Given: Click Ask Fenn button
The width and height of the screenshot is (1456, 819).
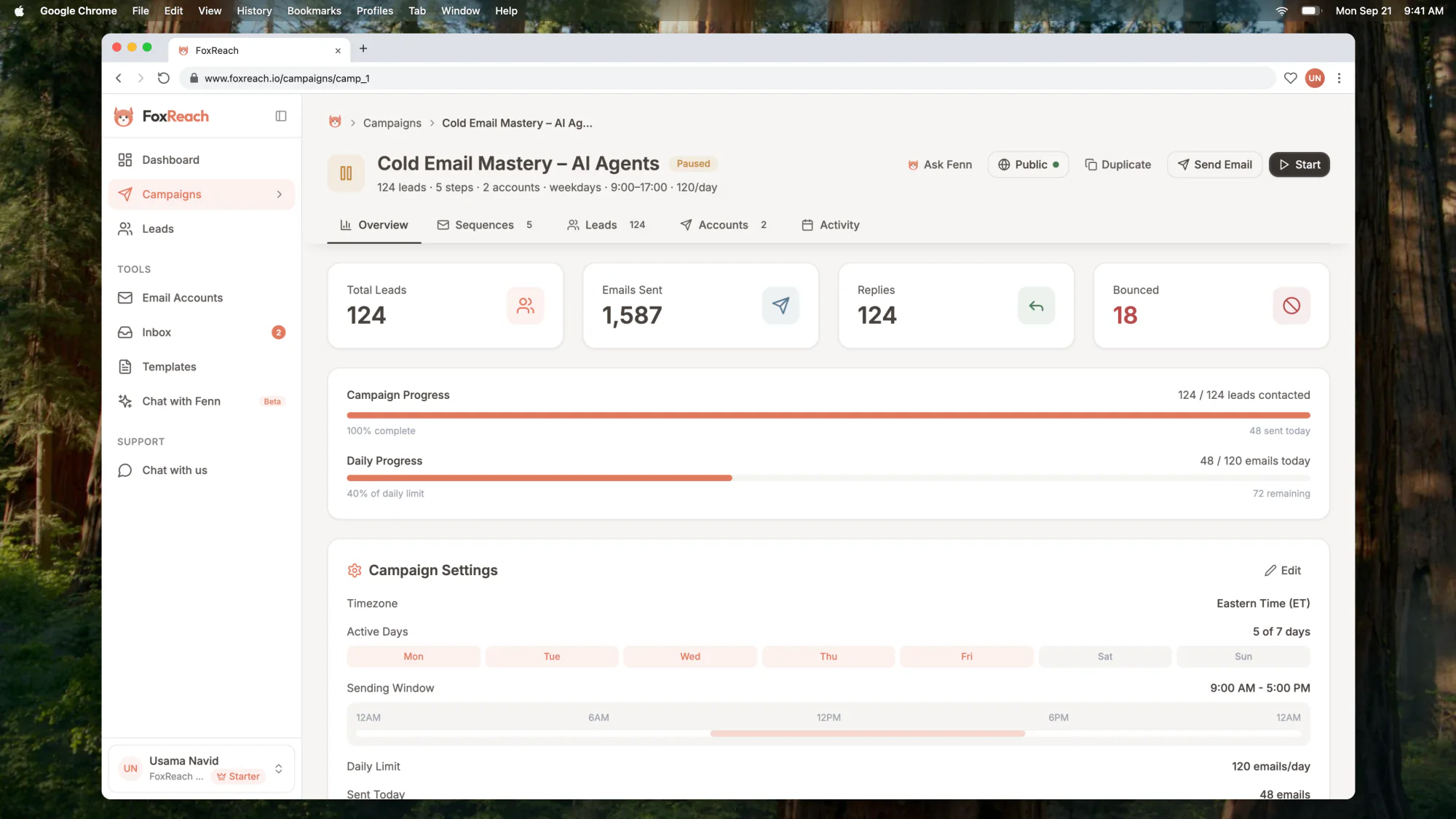Looking at the screenshot, I should tap(939, 165).
